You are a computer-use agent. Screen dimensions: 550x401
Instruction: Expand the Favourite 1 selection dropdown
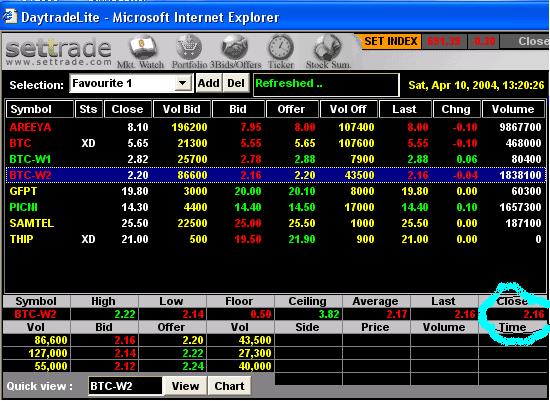coord(182,83)
